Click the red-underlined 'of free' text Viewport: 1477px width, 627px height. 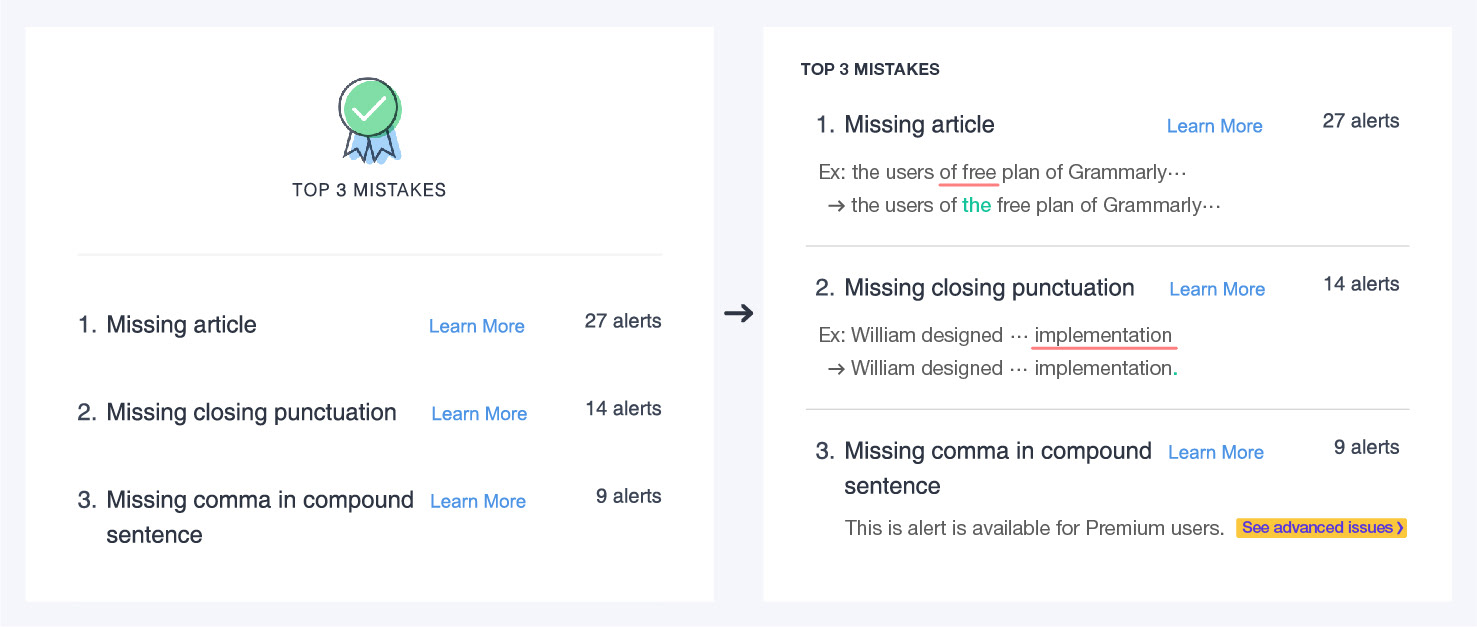(x=968, y=172)
